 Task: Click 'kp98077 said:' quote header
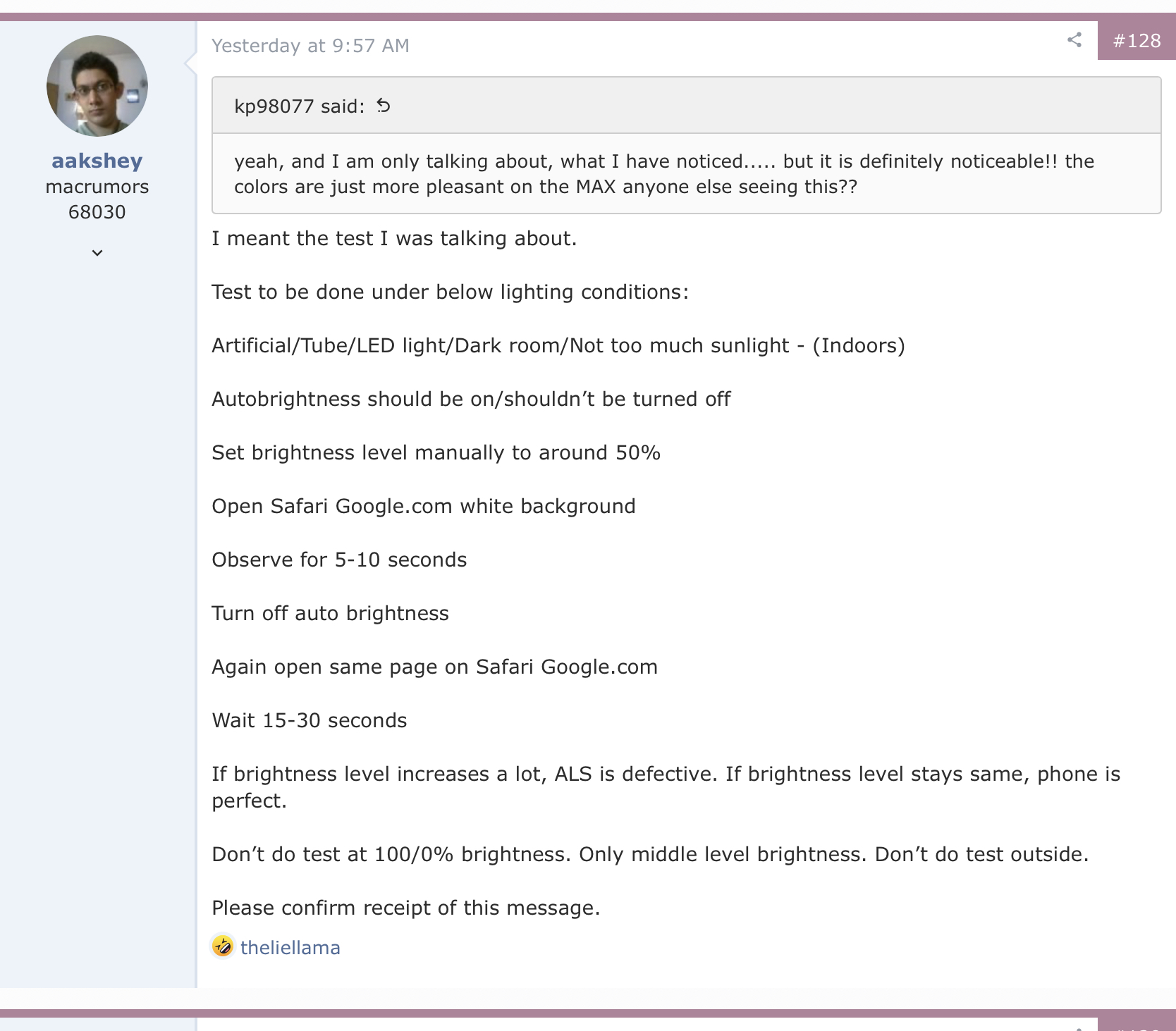coord(300,106)
